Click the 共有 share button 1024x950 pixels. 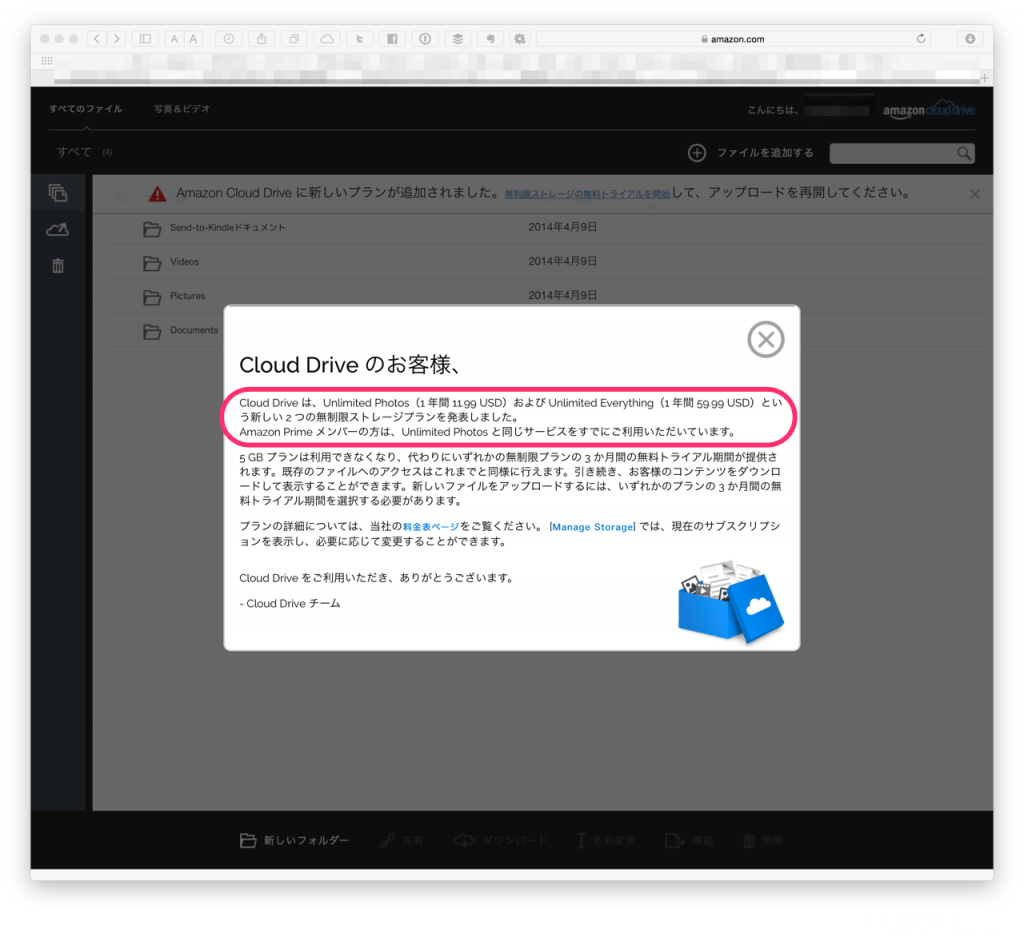(x=402, y=840)
